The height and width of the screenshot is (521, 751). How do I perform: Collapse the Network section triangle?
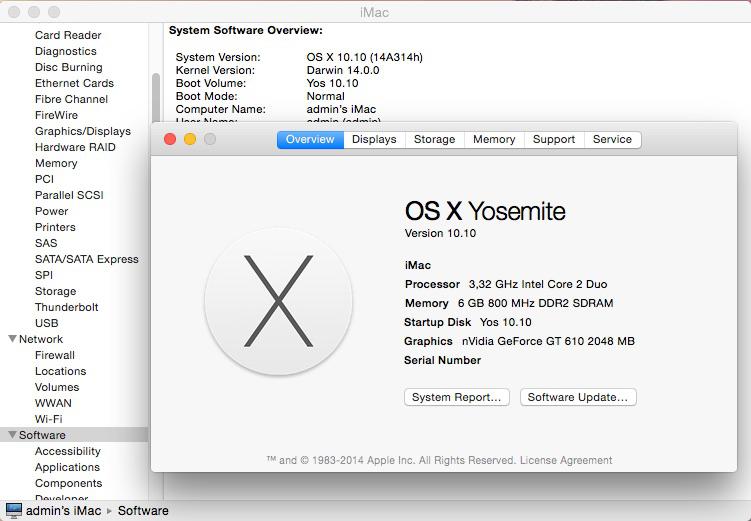12,339
